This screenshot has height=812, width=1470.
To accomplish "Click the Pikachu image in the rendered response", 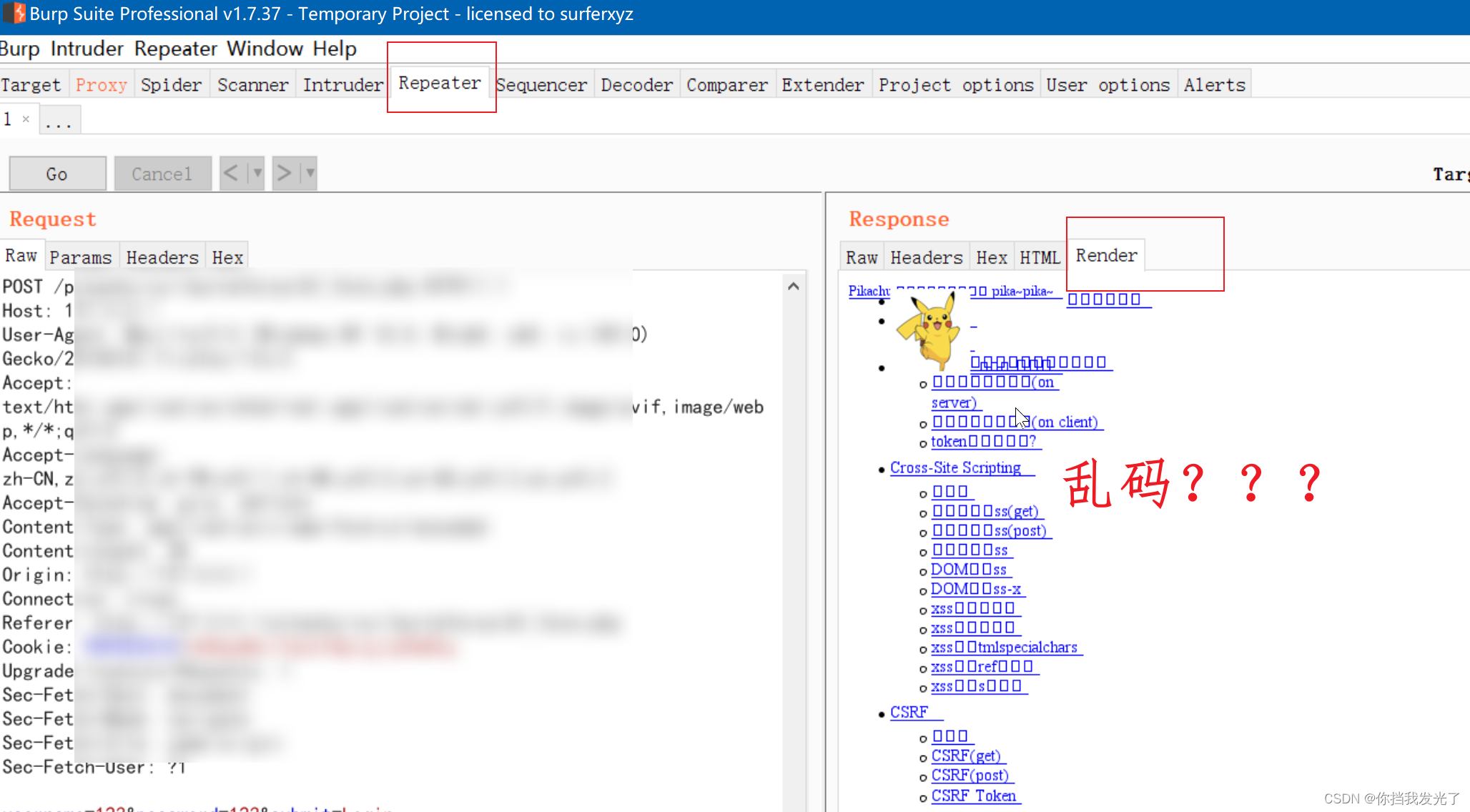I will (929, 329).
